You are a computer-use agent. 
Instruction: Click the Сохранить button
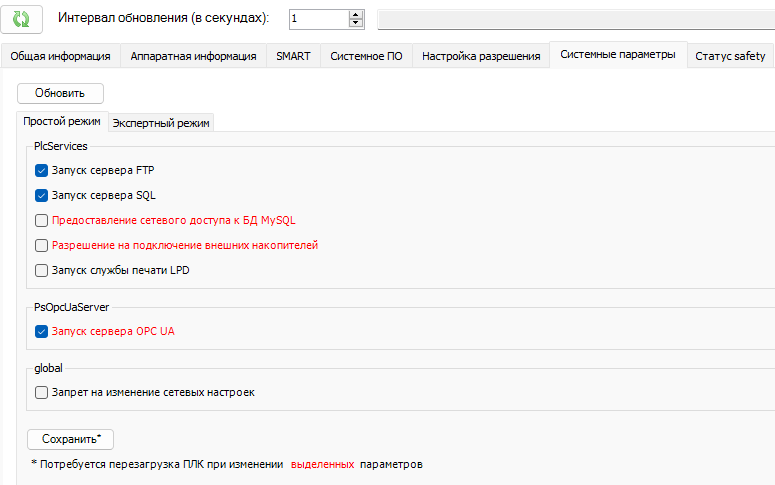point(70,439)
